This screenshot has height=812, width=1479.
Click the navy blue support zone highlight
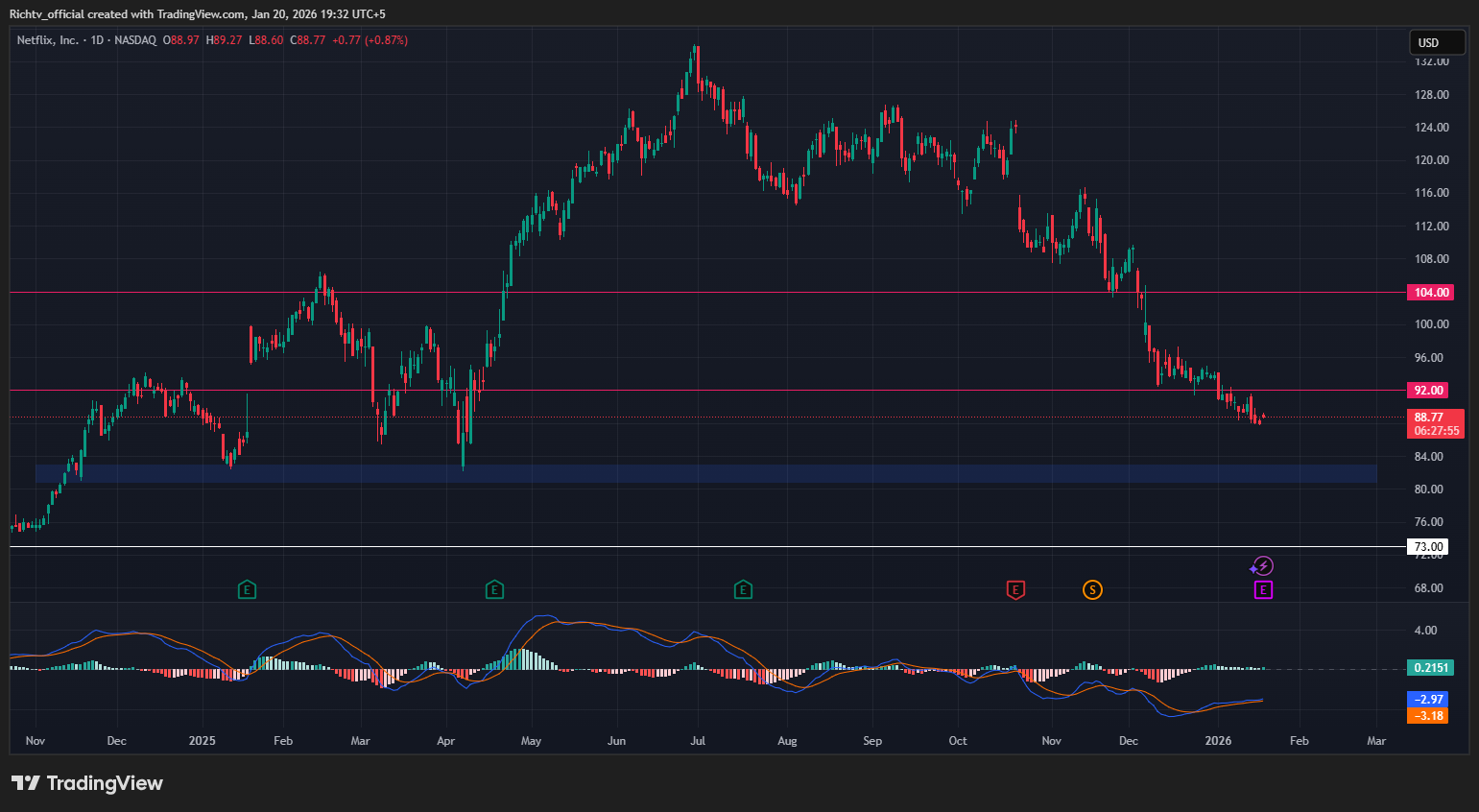point(672,472)
